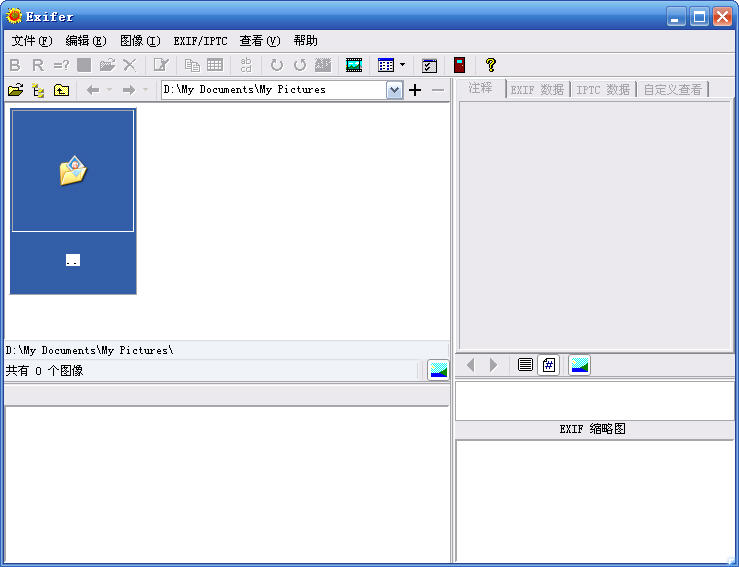Image resolution: width=739 pixels, height=567 pixels.
Task: Start the slideshow filmstrip icon
Action: 354,65
